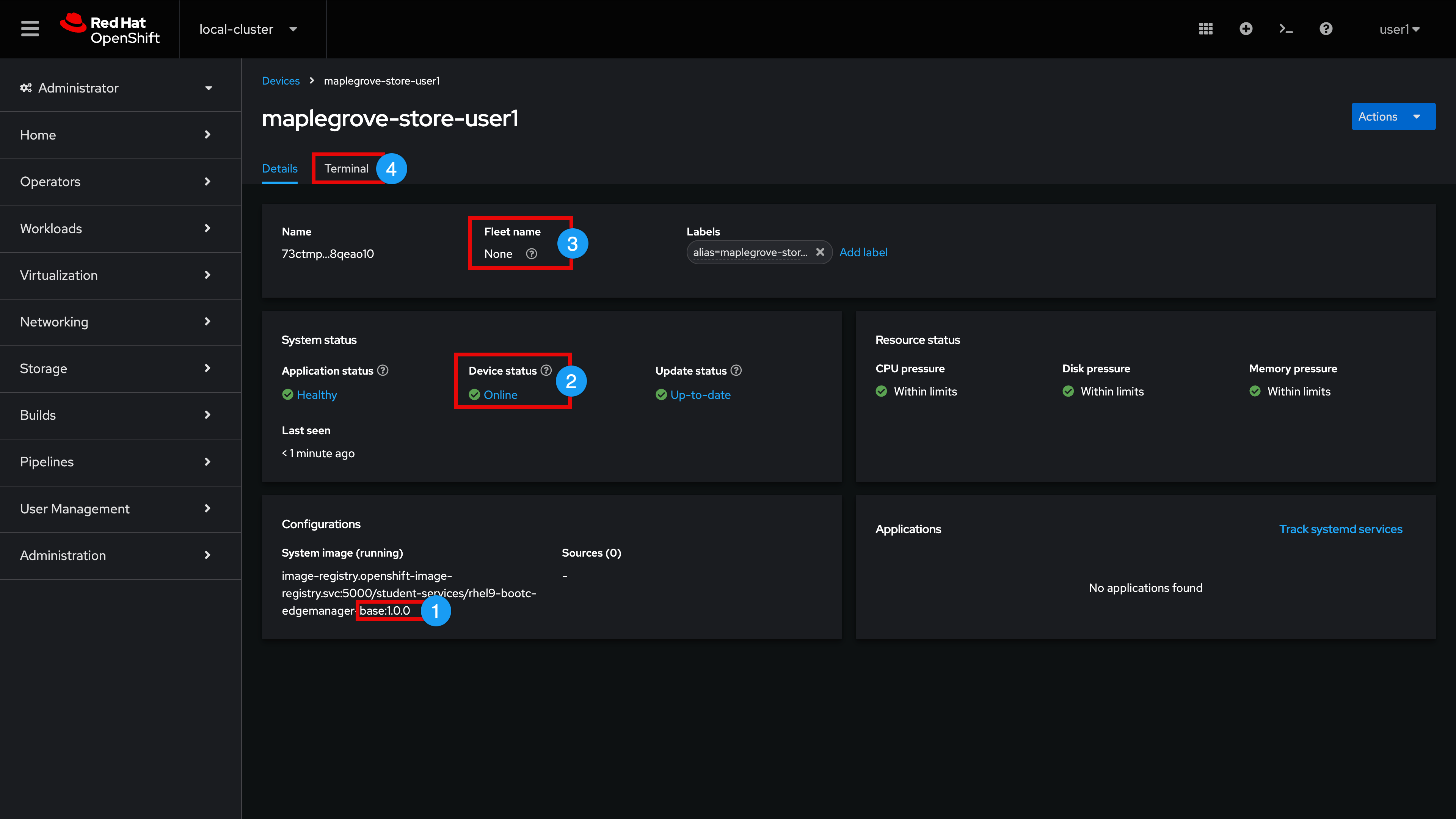Image resolution: width=1456 pixels, height=819 pixels.
Task: Remove the alias=maplegrove-stor label
Action: click(x=820, y=252)
